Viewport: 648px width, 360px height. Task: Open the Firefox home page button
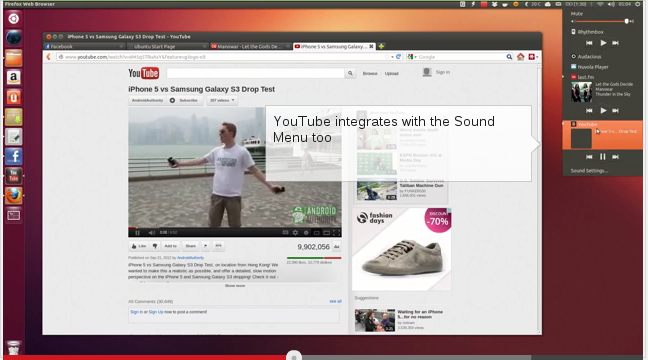(x=520, y=57)
